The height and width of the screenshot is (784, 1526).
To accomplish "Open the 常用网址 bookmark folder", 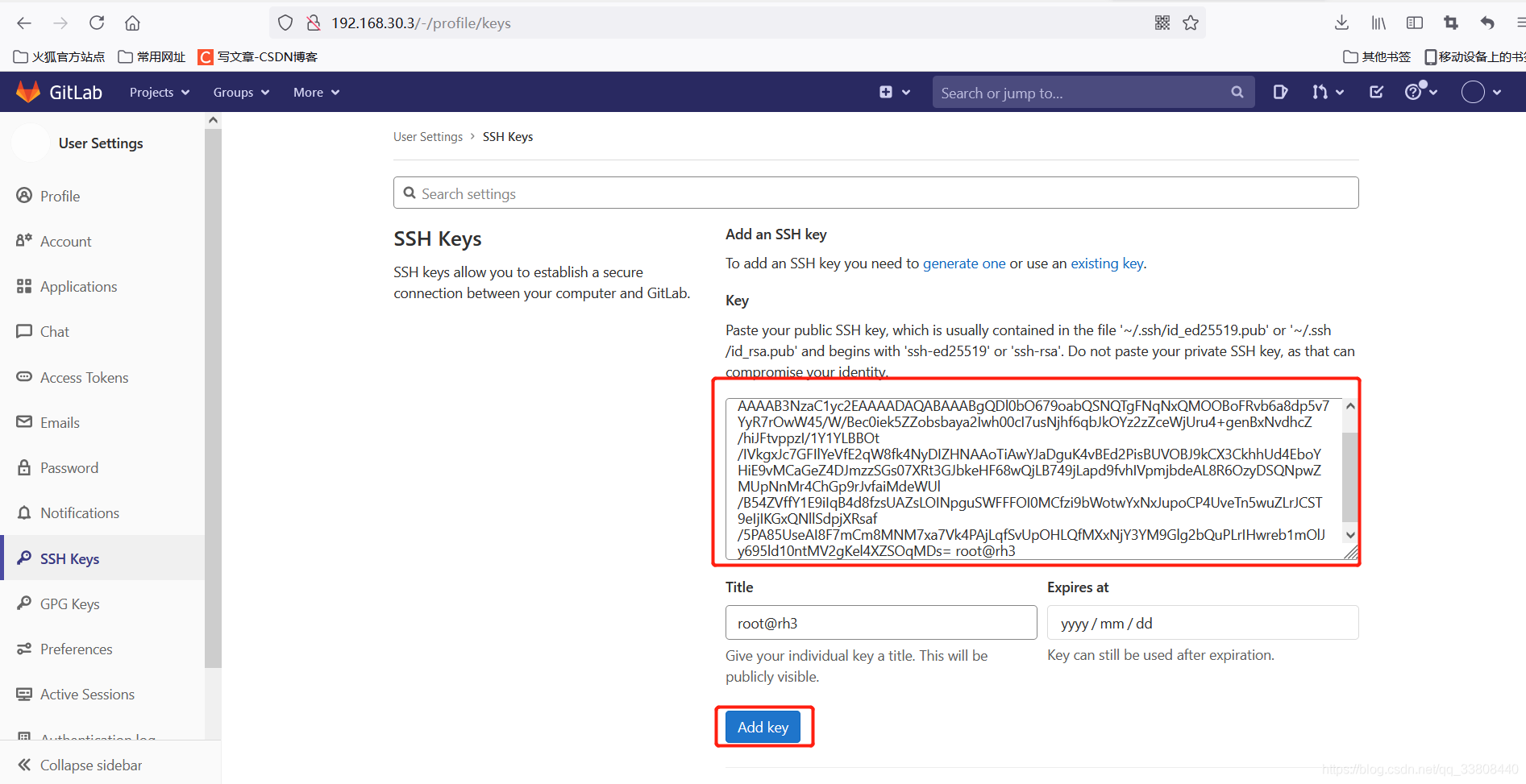I will click(x=152, y=56).
